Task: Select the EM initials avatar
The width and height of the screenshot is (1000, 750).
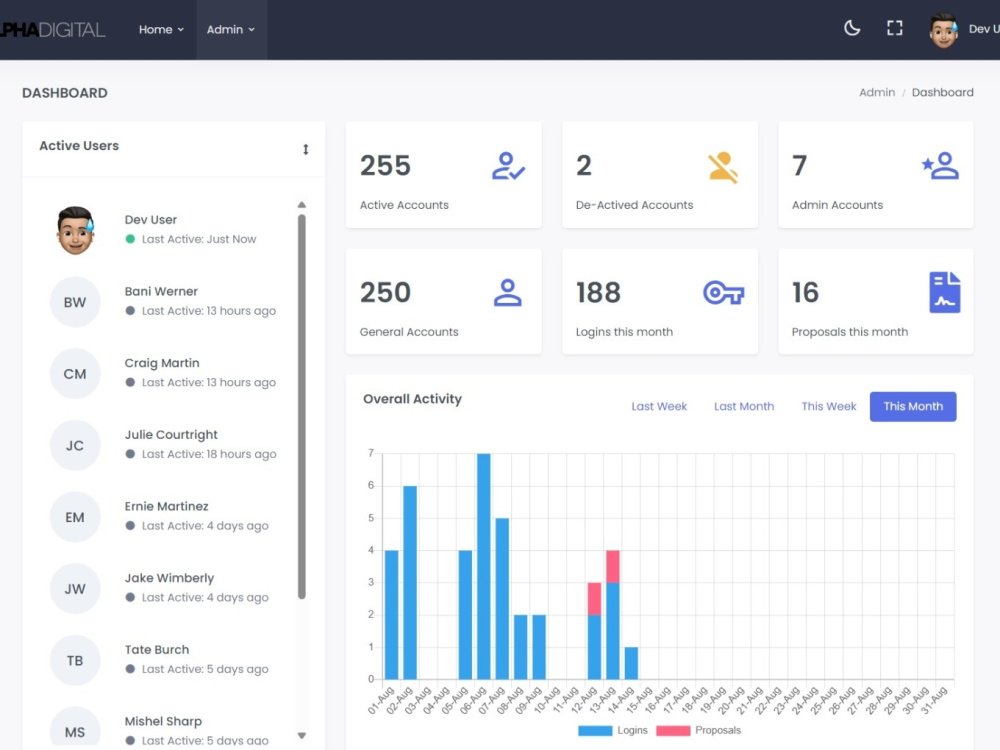Action: [x=75, y=517]
